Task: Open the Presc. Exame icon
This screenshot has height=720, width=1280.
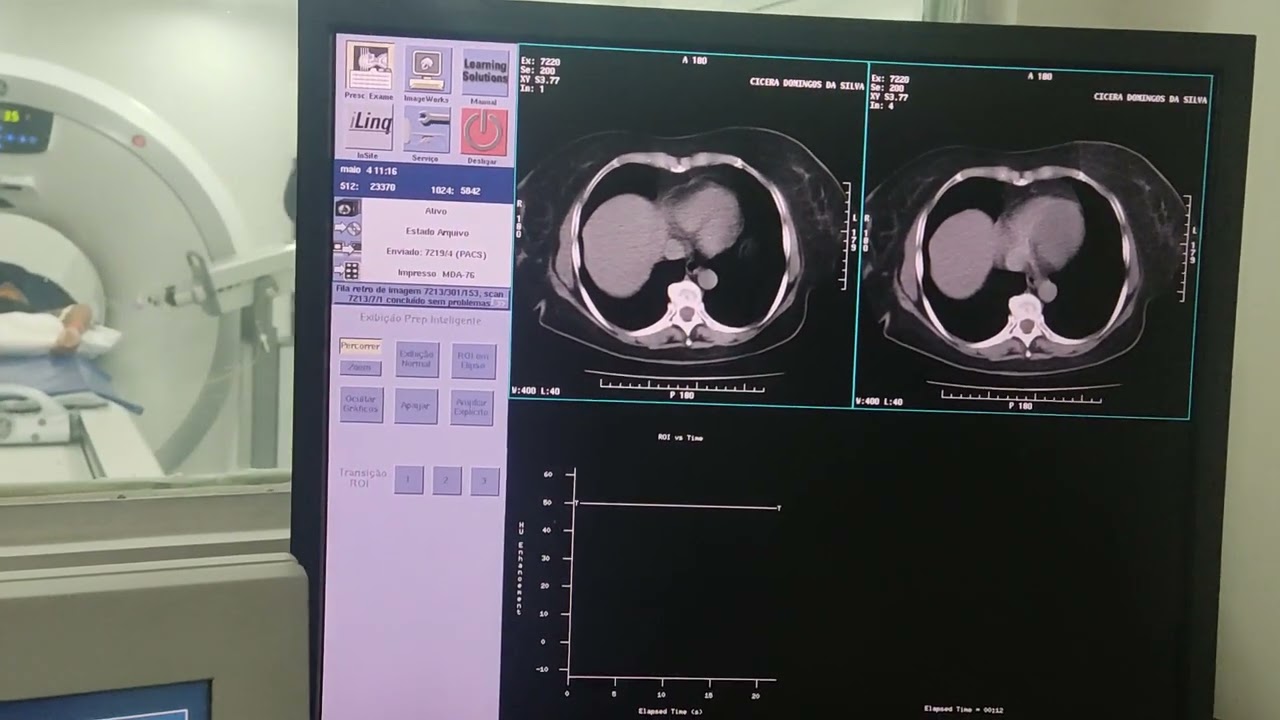Action: coord(369,67)
